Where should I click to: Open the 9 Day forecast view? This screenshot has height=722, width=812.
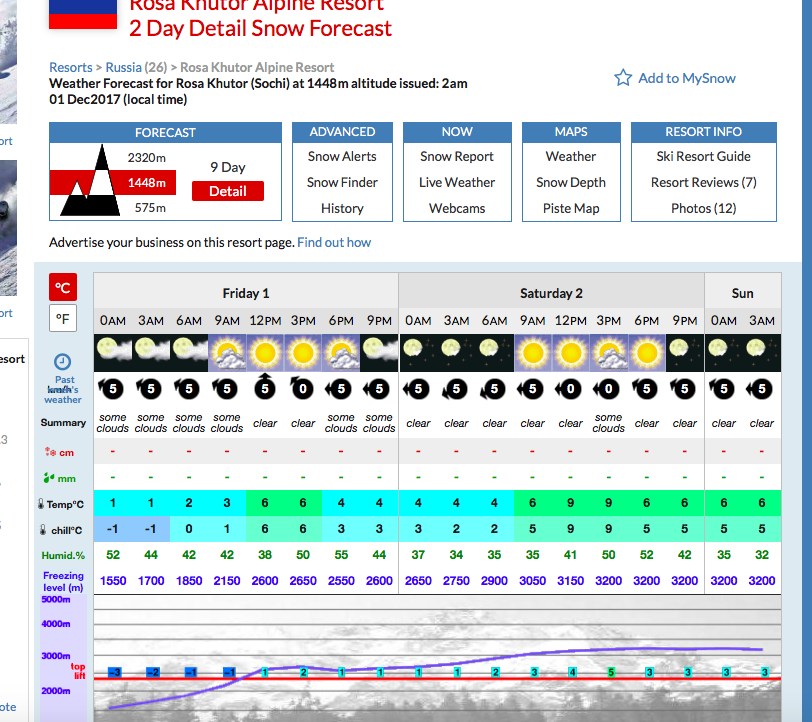click(x=228, y=167)
